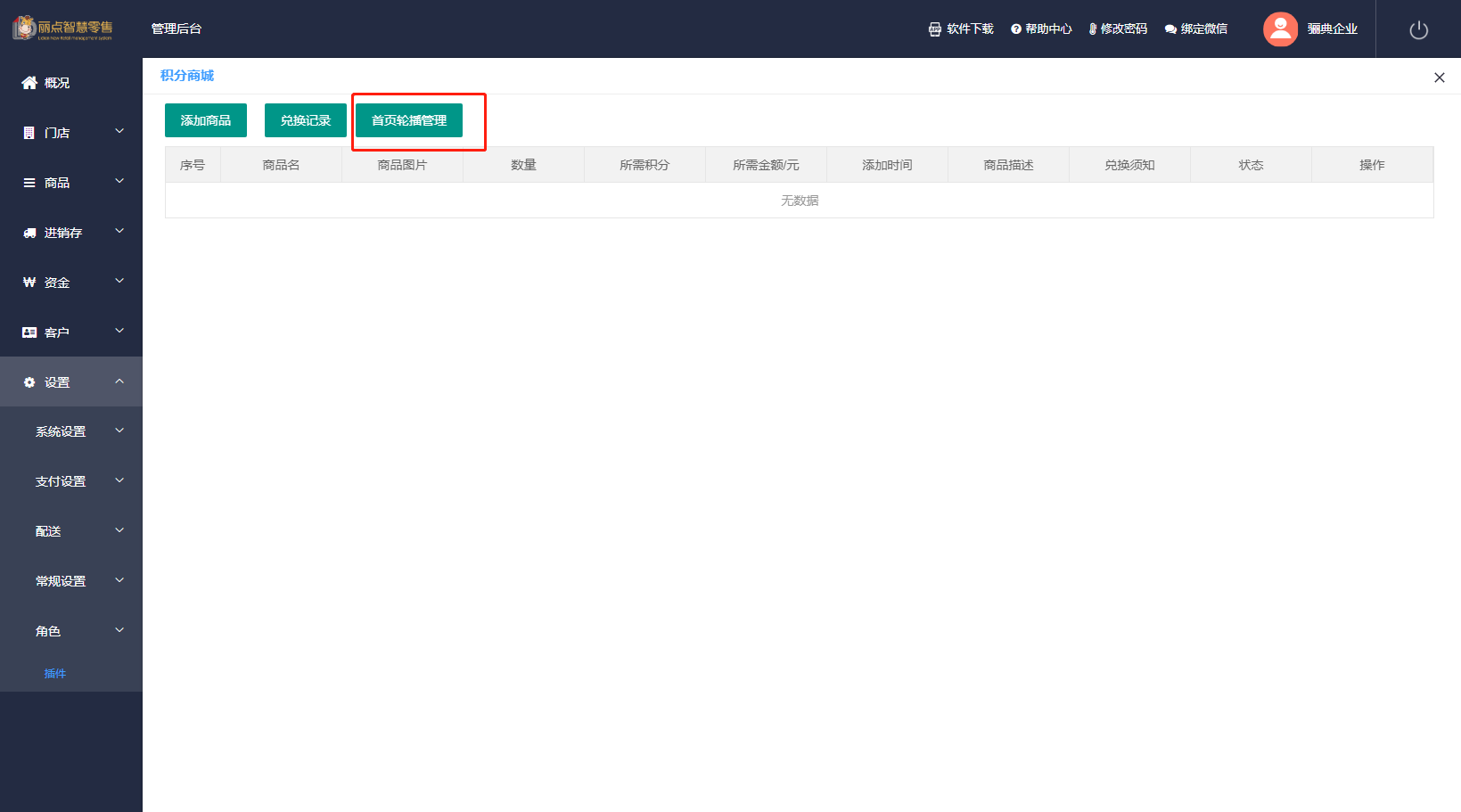This screenshot has height=812, width=1461.
Task: Click the user avatar icon
Action: click(x=1281, y=29)
